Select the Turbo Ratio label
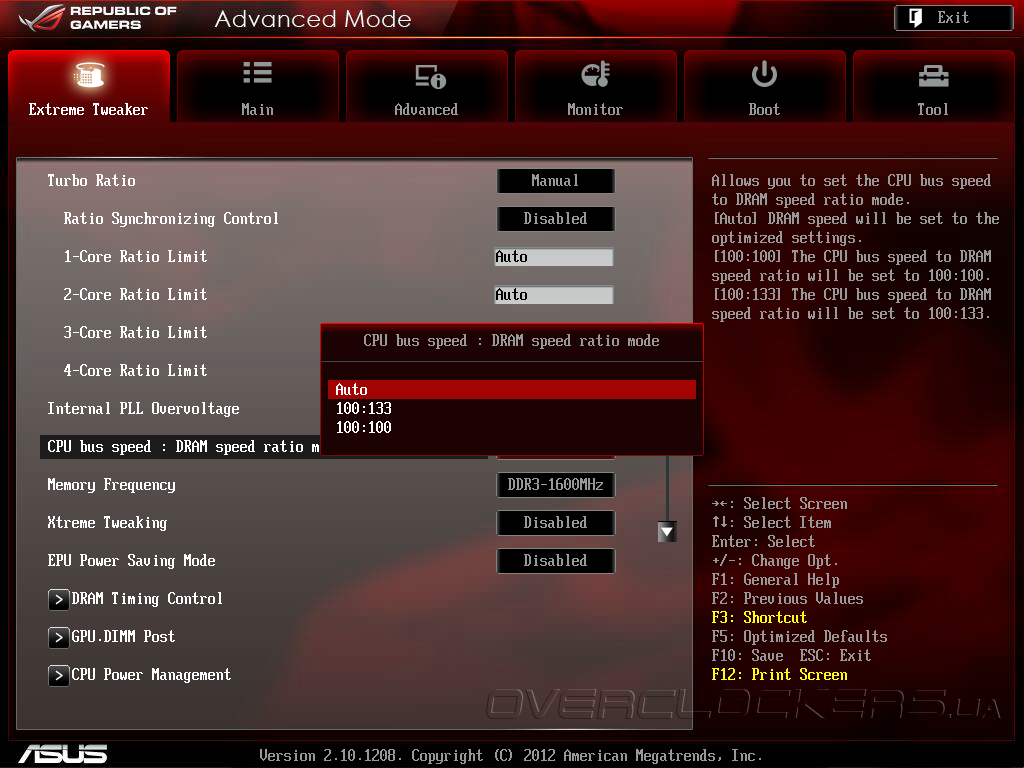The height and width of the screenshot is (768, 1024). click(x=91, y=181)
